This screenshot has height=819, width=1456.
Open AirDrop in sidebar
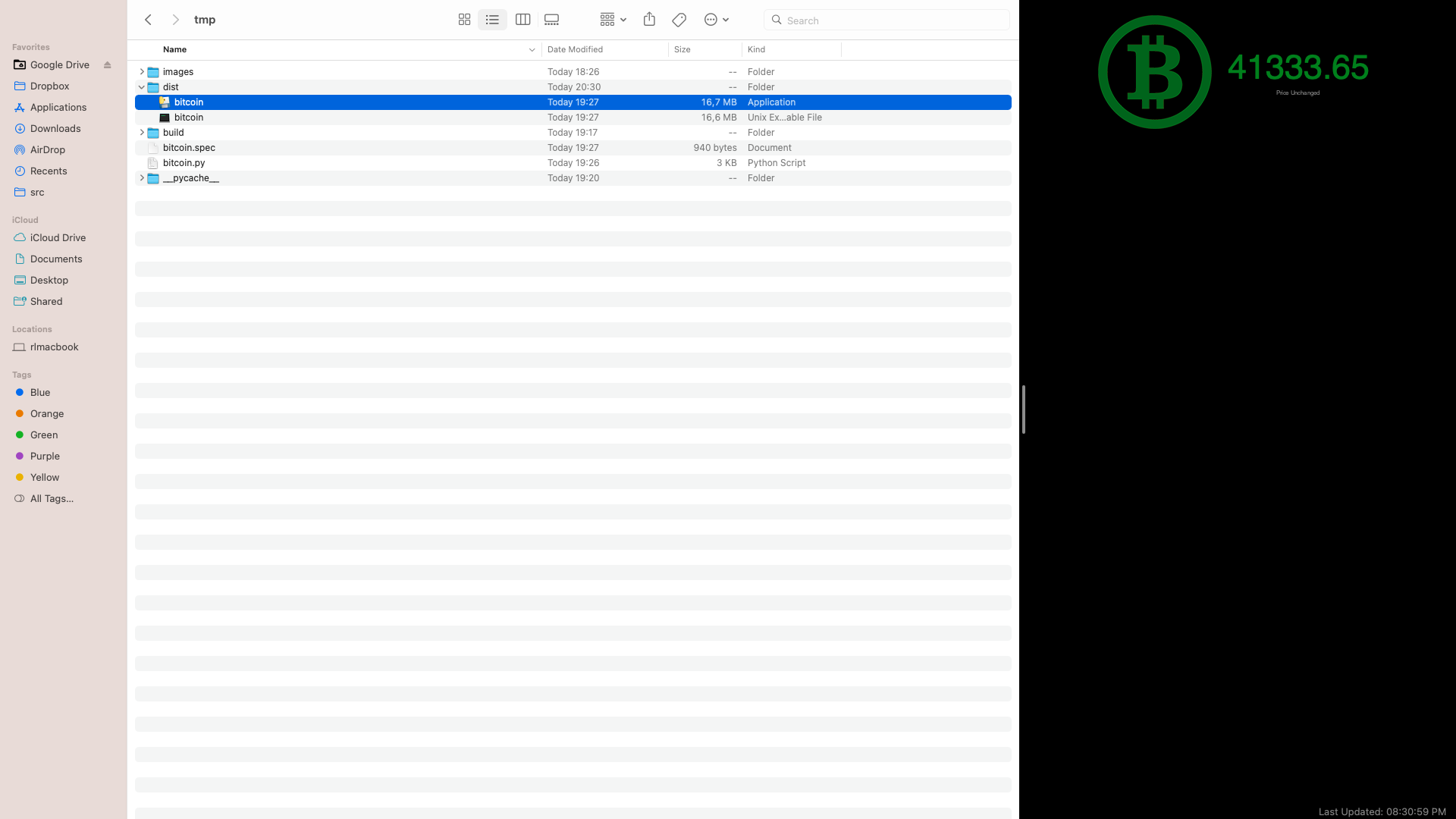click(47, 150)
